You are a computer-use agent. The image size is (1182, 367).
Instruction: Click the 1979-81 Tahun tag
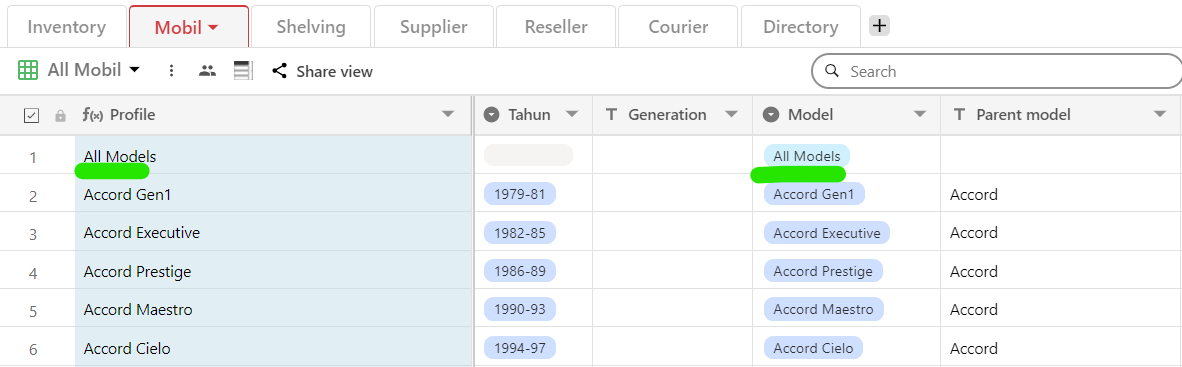519,194
